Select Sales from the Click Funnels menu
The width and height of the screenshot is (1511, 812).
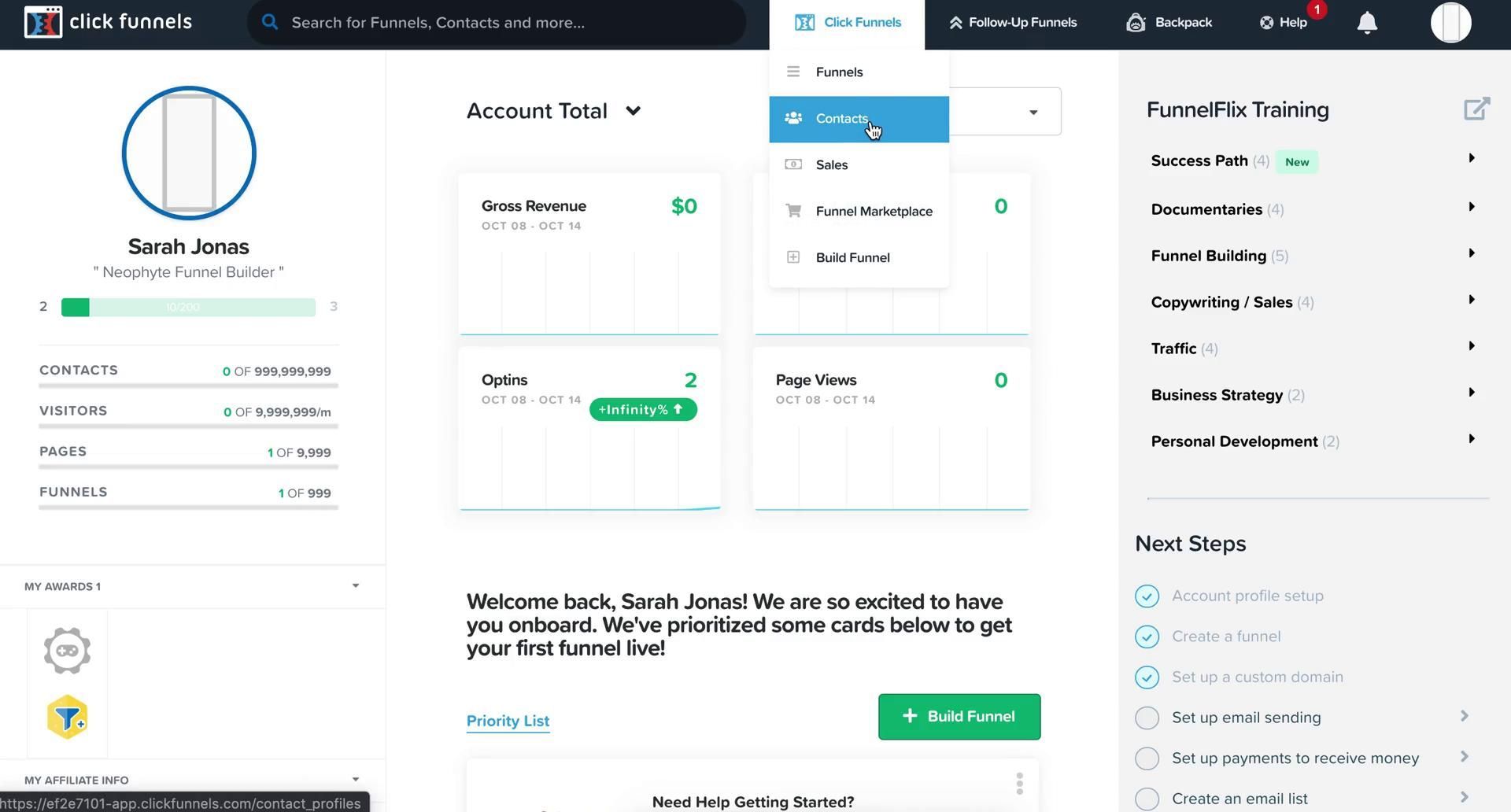[832, 165]
